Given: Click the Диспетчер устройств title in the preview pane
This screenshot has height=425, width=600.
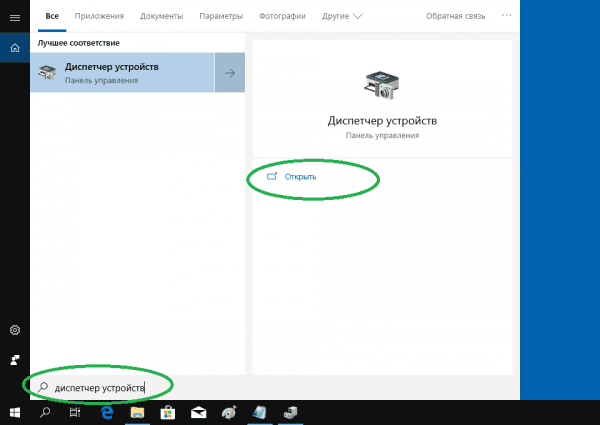Looking at the screenshot, I should point(382,121).
